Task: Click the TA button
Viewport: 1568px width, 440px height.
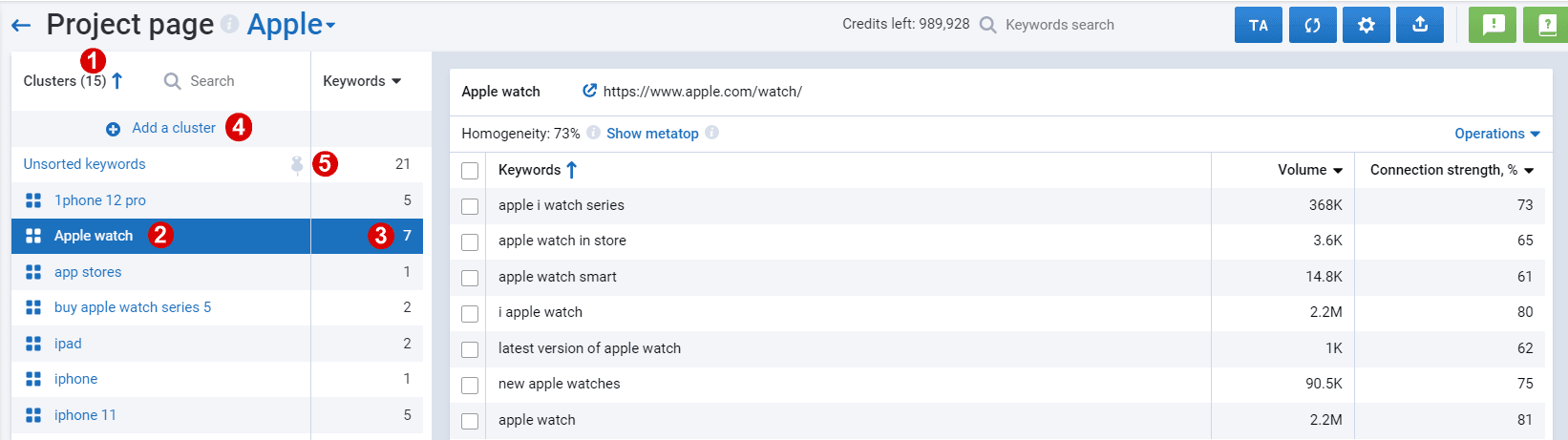Action: [1259, 26]
